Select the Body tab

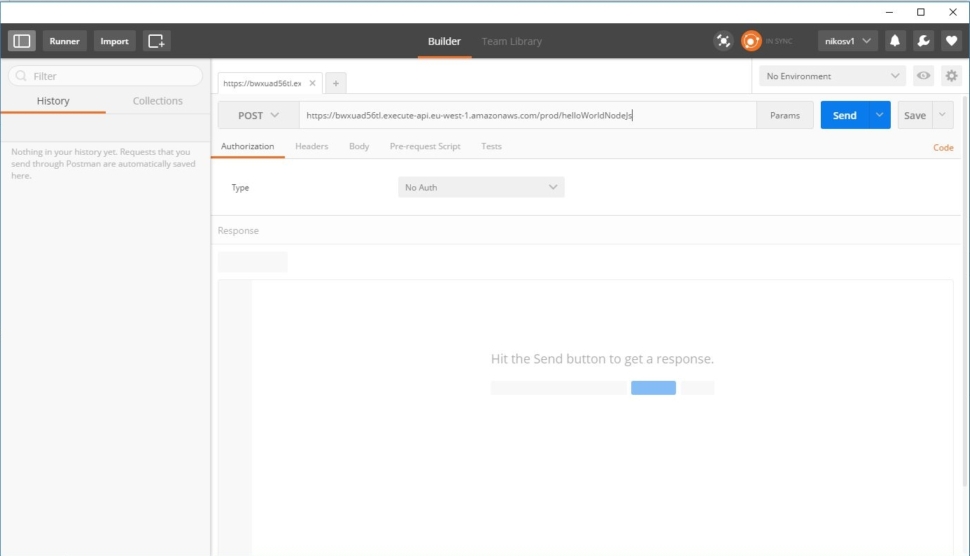coord(359,146)
